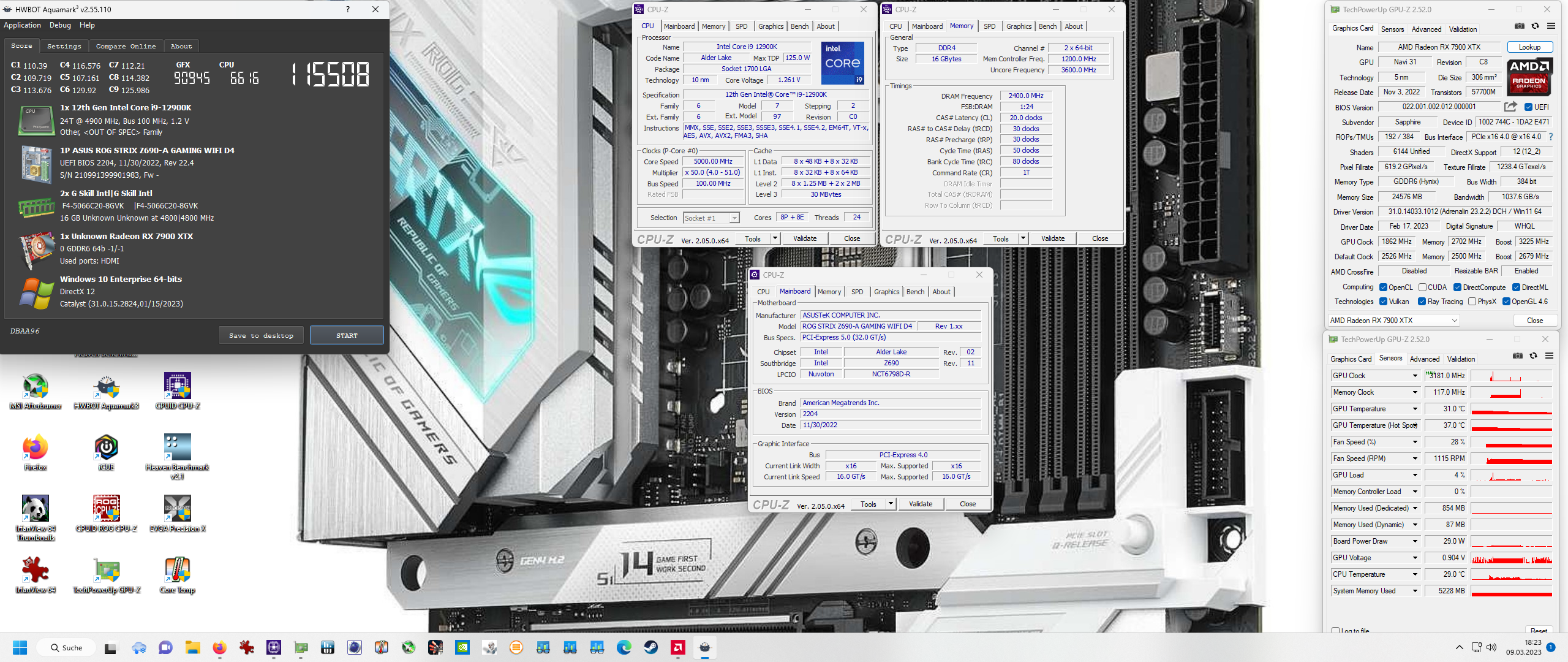The width and height of the screenshot is (1568, 662).
Task: Expand the GPU Temperature sensor dropdown
Action: pos(1415,409)
